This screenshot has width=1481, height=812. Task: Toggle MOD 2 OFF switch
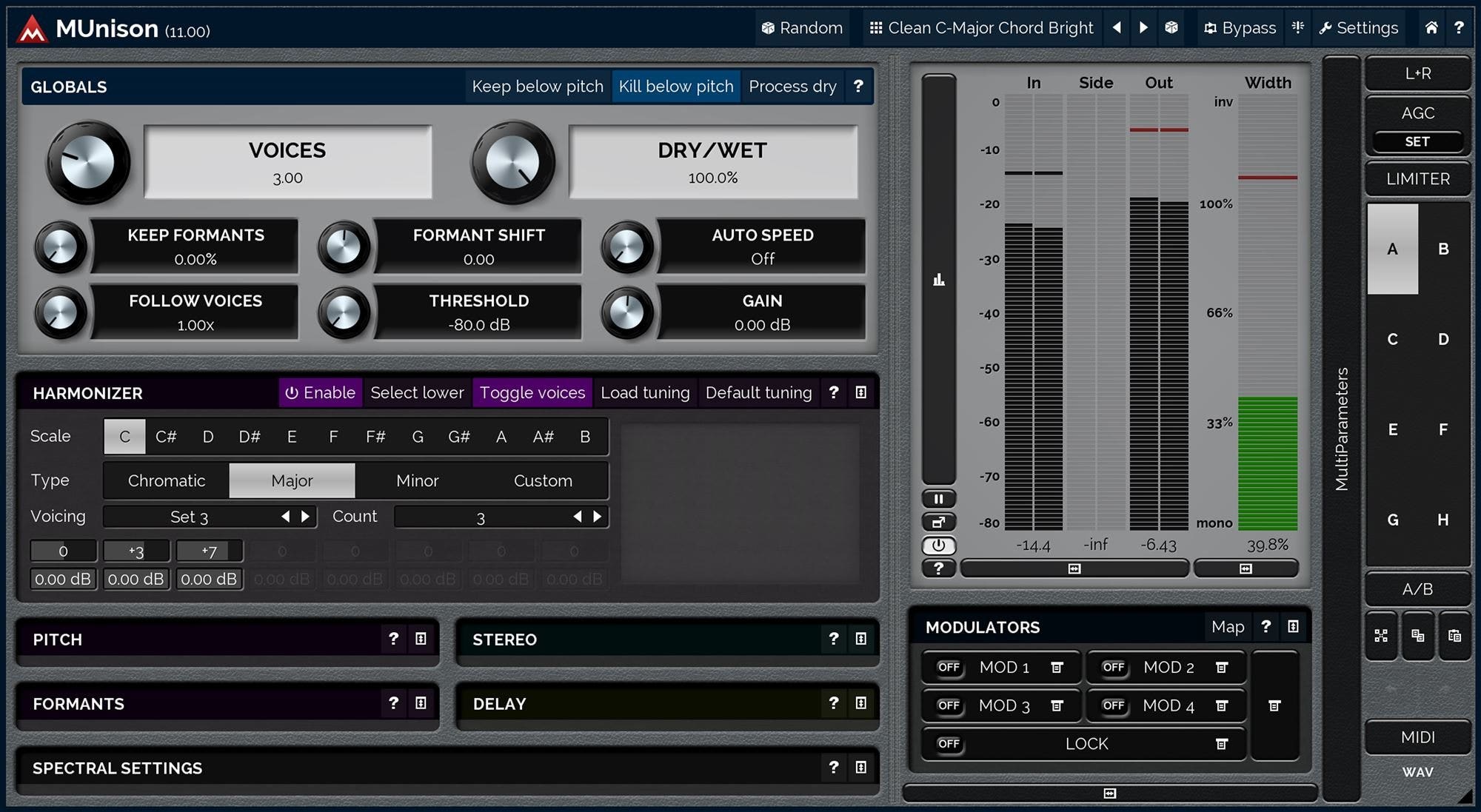tap(1113, 668)
